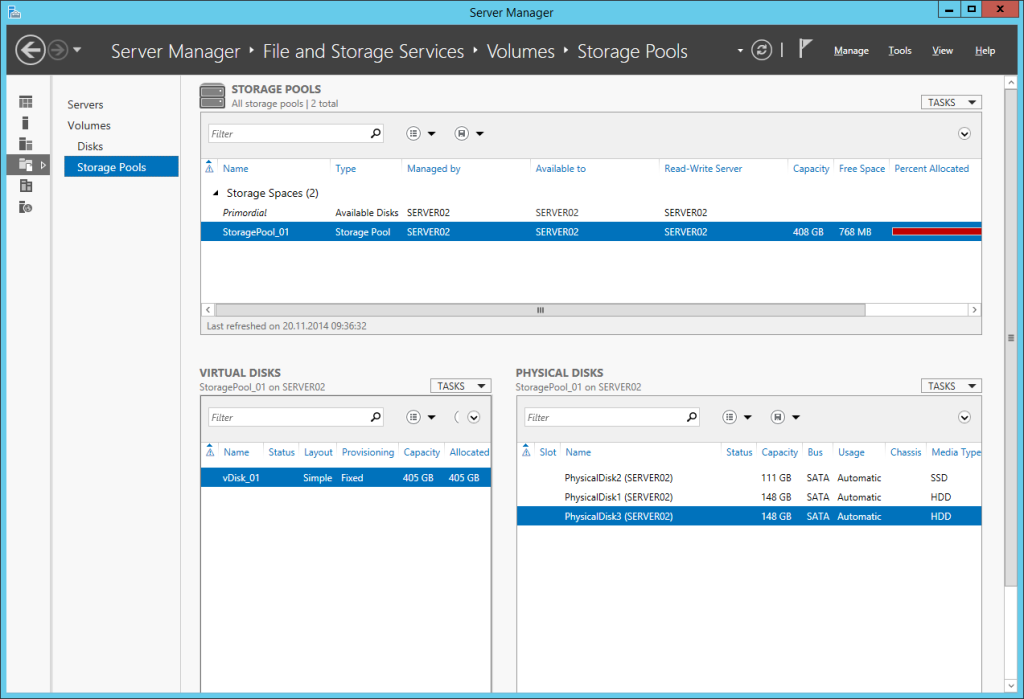Open the Dashboard from the left sidebar icon
Viewport: 1024px width, 699px height.
(x=25, y=101)
